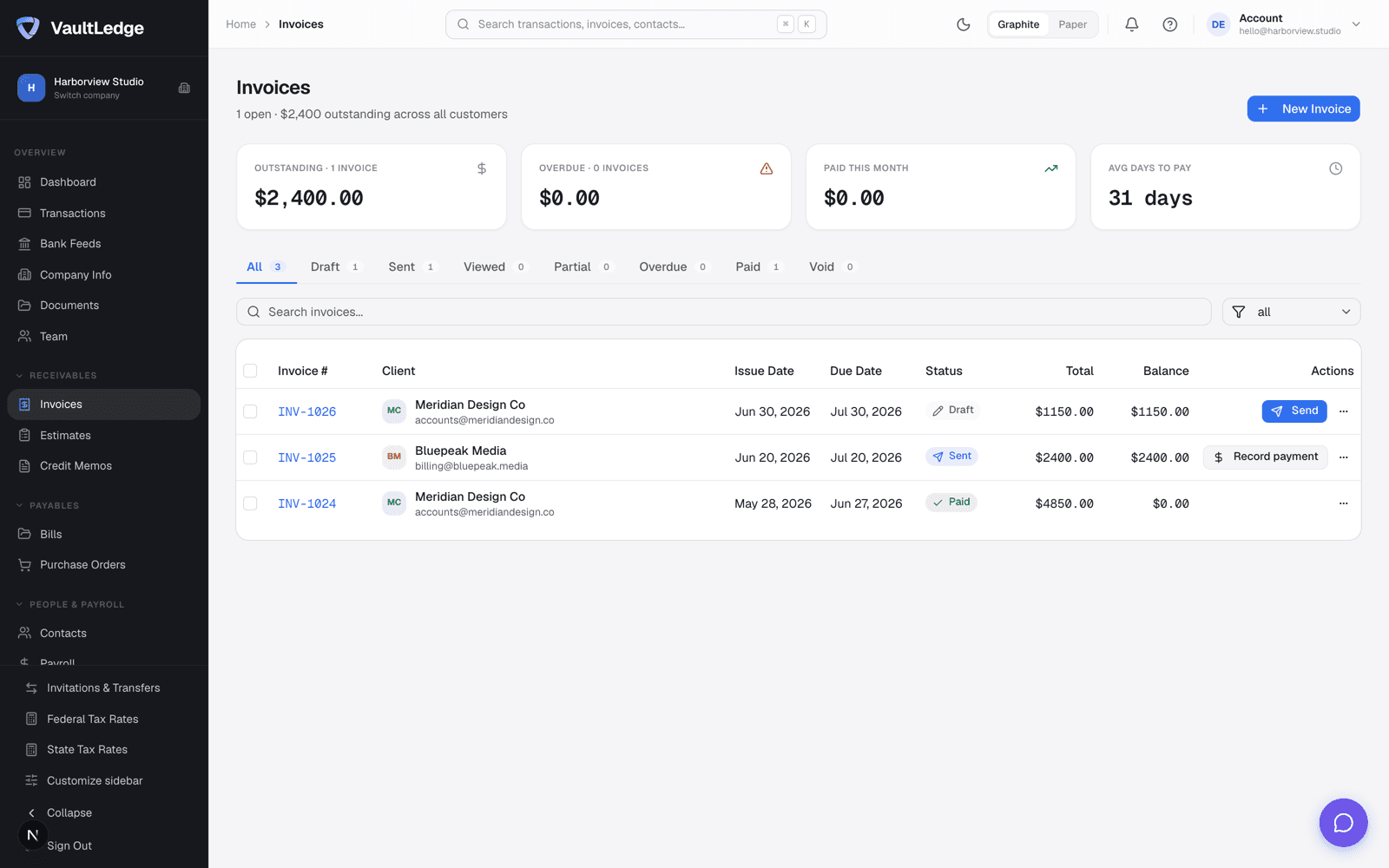Send invoice INV-1026

[1294, 411]
